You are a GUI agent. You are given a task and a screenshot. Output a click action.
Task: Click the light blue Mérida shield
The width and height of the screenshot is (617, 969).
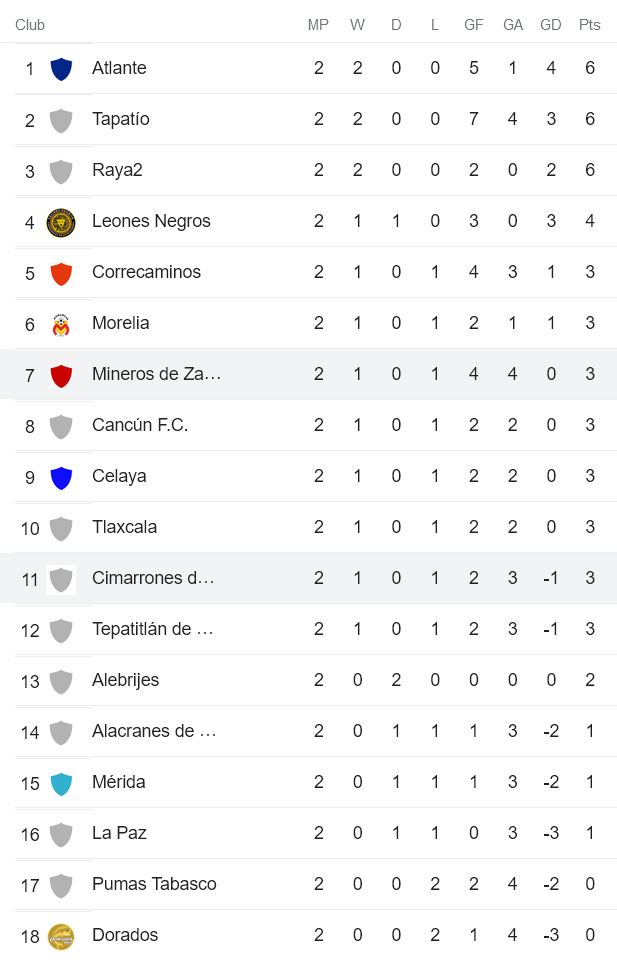tap(61, 783)
